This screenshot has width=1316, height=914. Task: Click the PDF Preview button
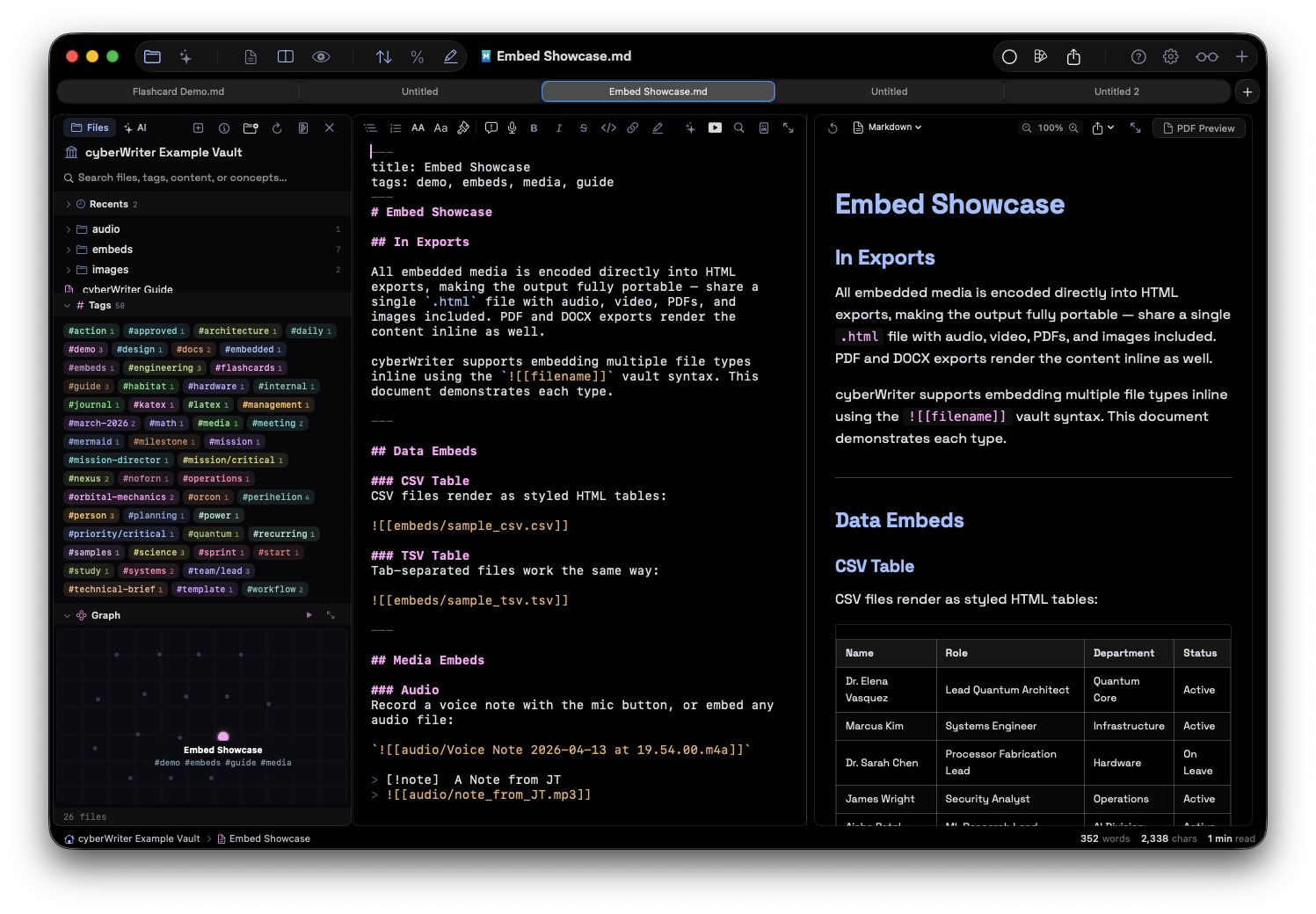(x=1199, y=128)
